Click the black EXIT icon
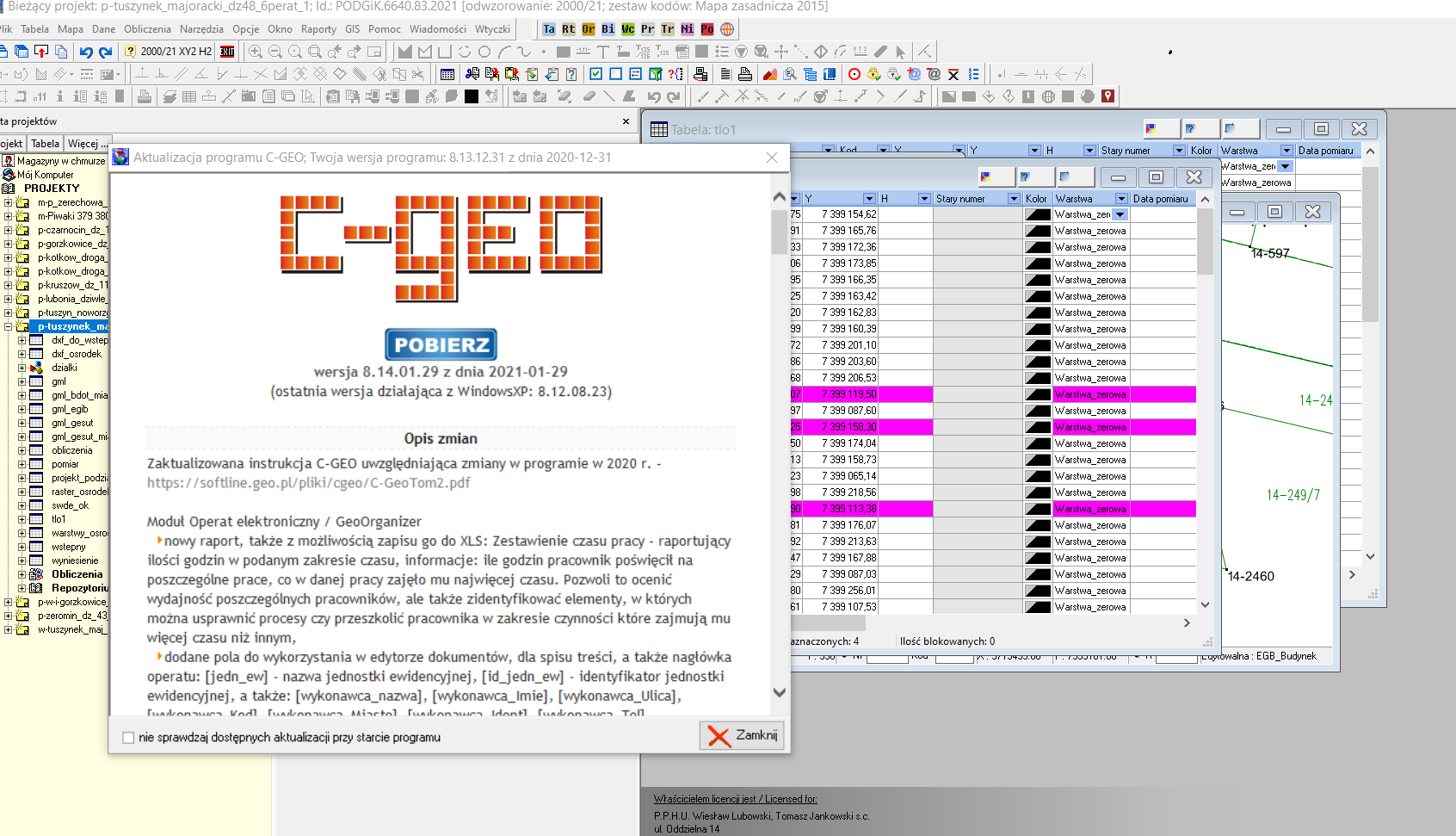This screenshot has width=1456, height=836. pos(227,52)
